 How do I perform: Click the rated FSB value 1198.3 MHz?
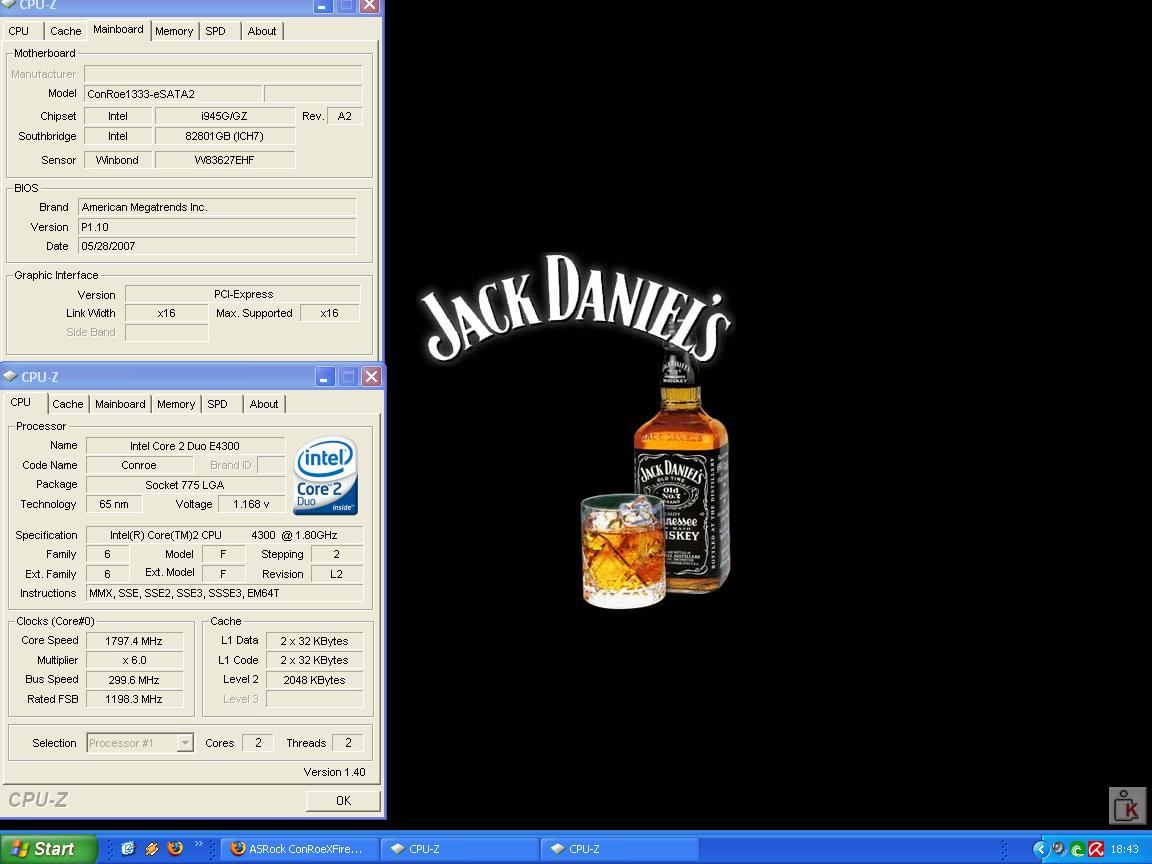[134, 699]
